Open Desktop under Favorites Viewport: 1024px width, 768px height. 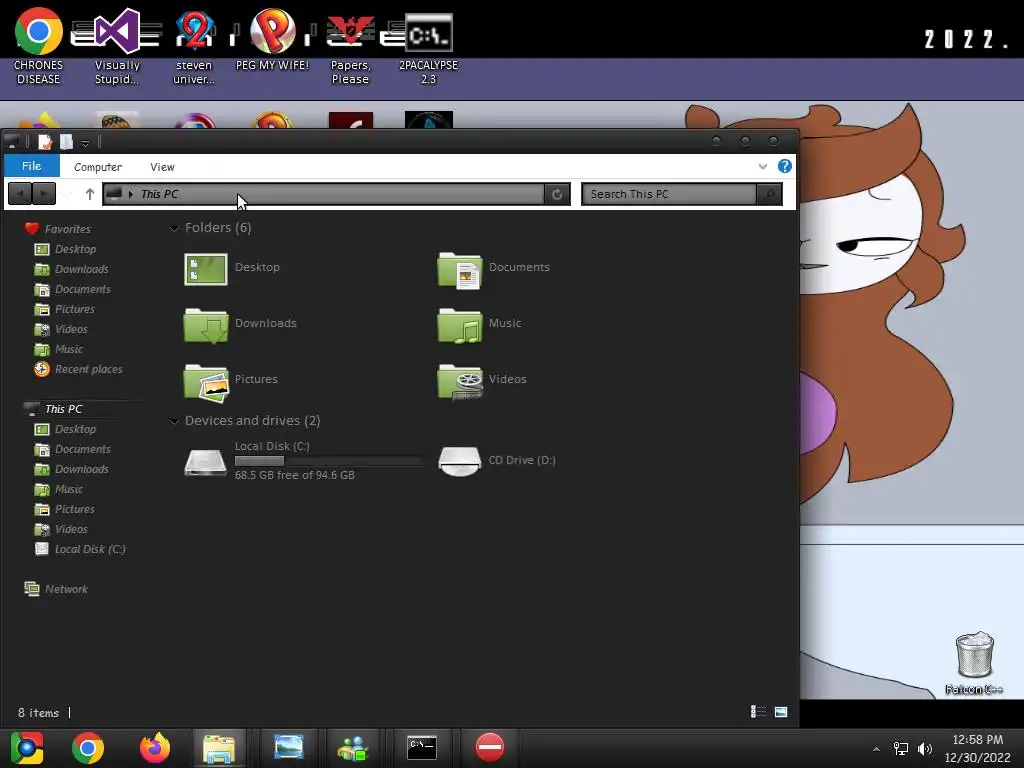(x=75, y=249)
